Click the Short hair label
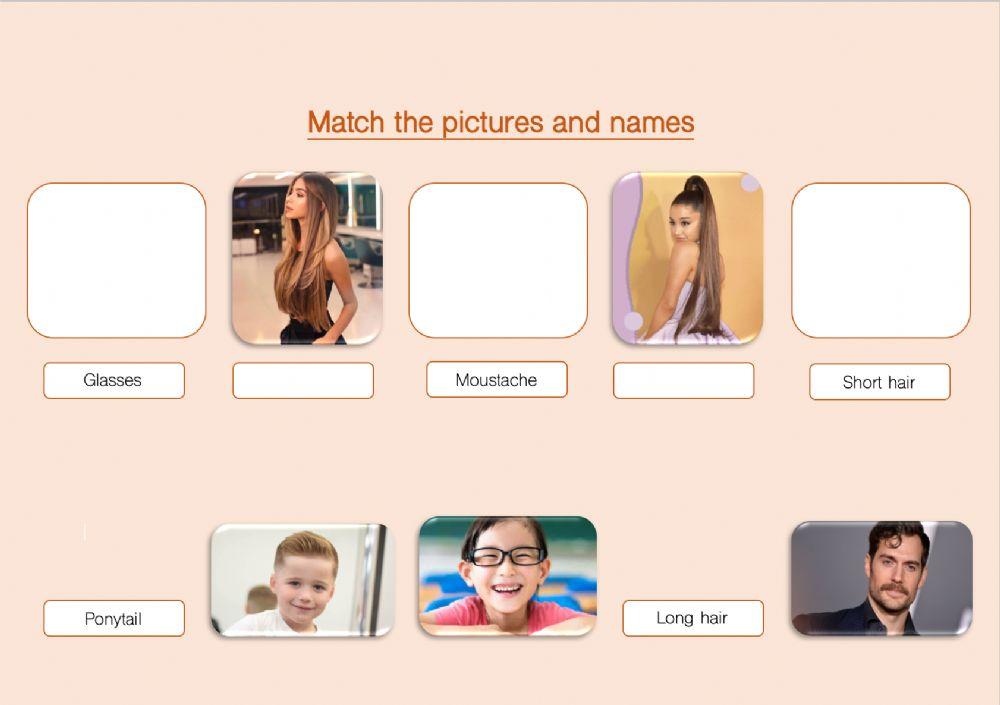Image resolution: width=1000 pixels, height=705 pixels. (879, 382)
